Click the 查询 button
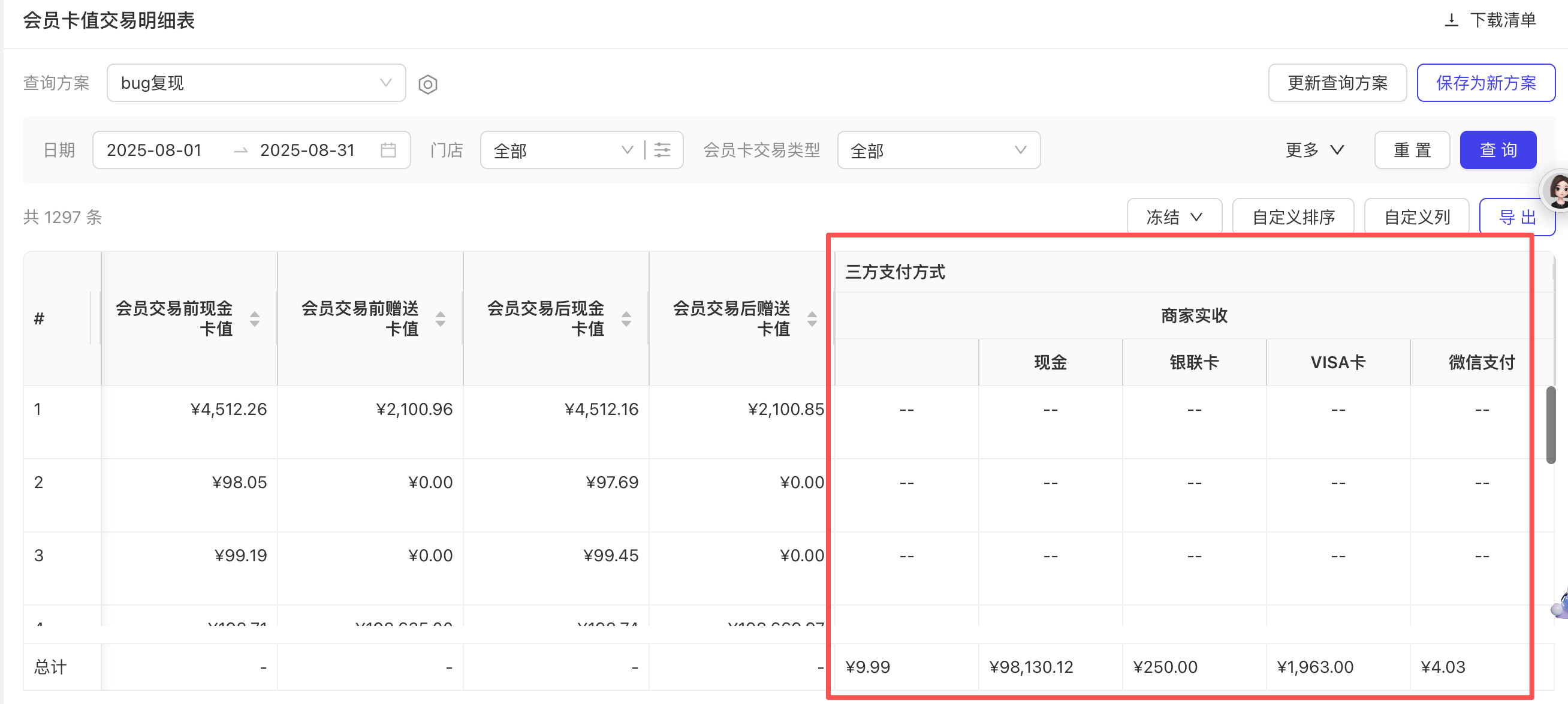 point(1498,150)
